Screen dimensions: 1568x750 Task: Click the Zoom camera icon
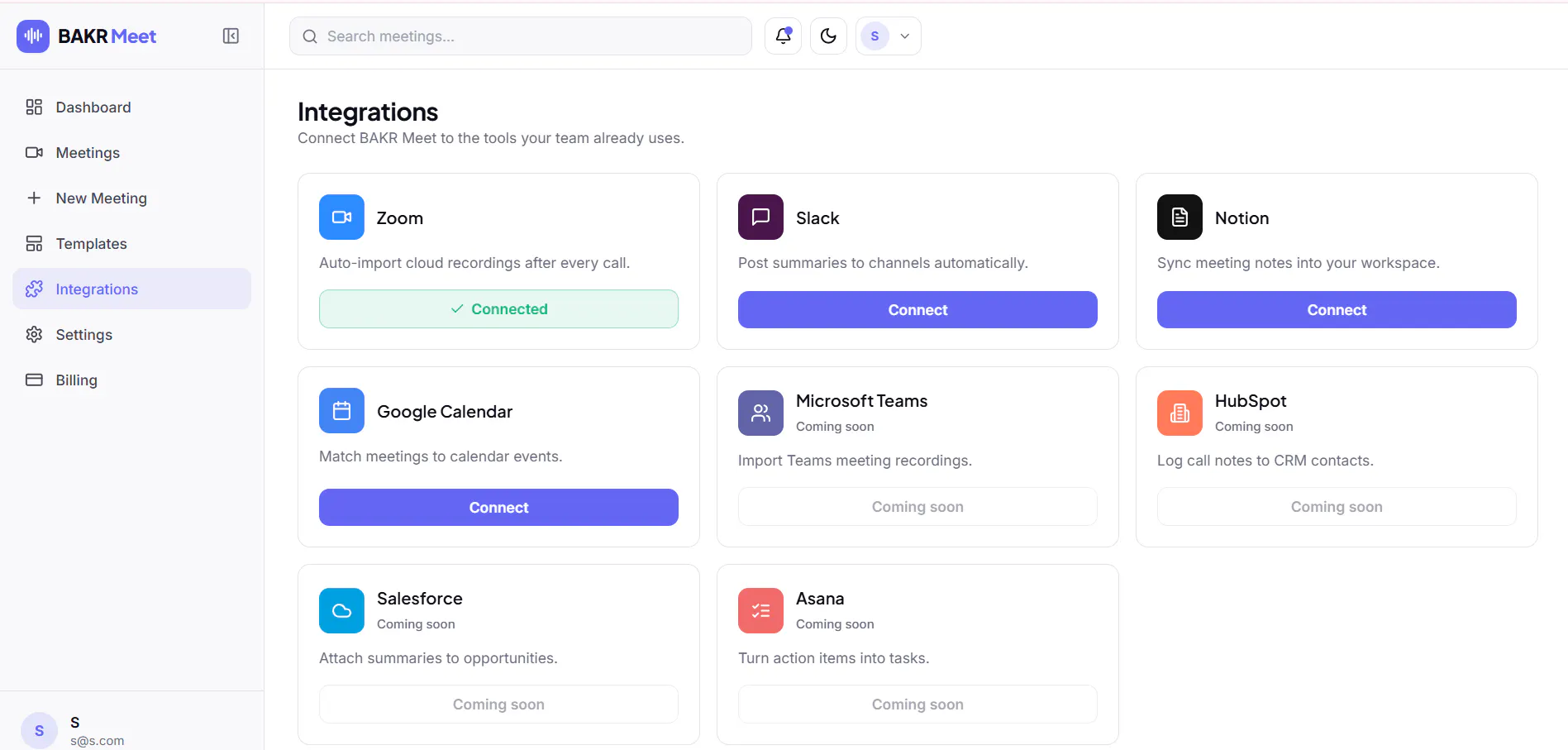tap(341, 217)
